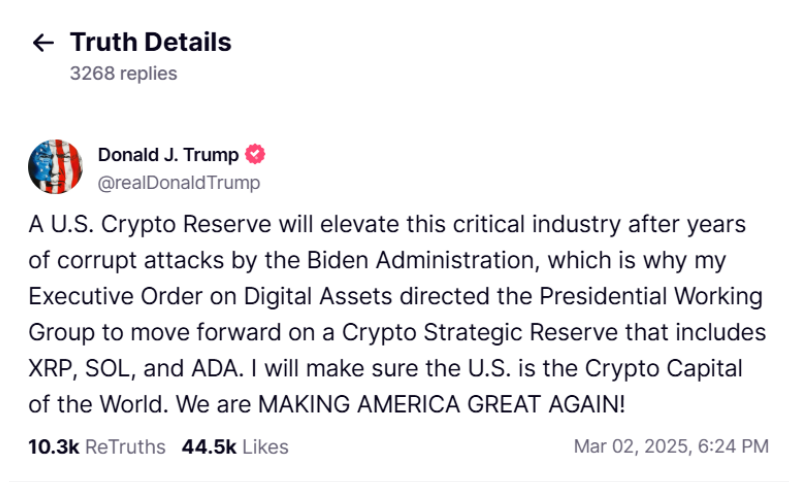The height and width of the screenshot is (486, 790).
Task: Click the ReTruths label
Action: (x=125, y=447)
